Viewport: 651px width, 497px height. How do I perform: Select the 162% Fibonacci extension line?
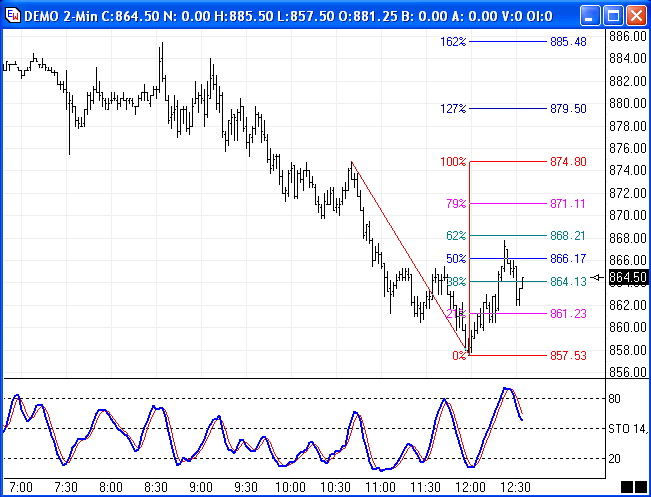coord(508,42)
